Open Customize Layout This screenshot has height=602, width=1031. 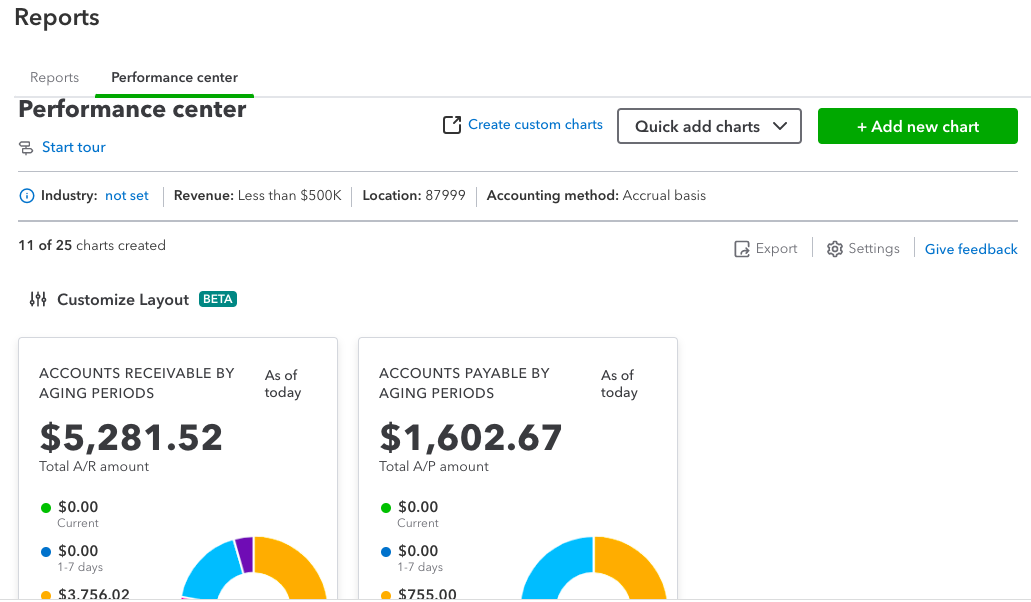pyautogui.click(x=123, y=300)
